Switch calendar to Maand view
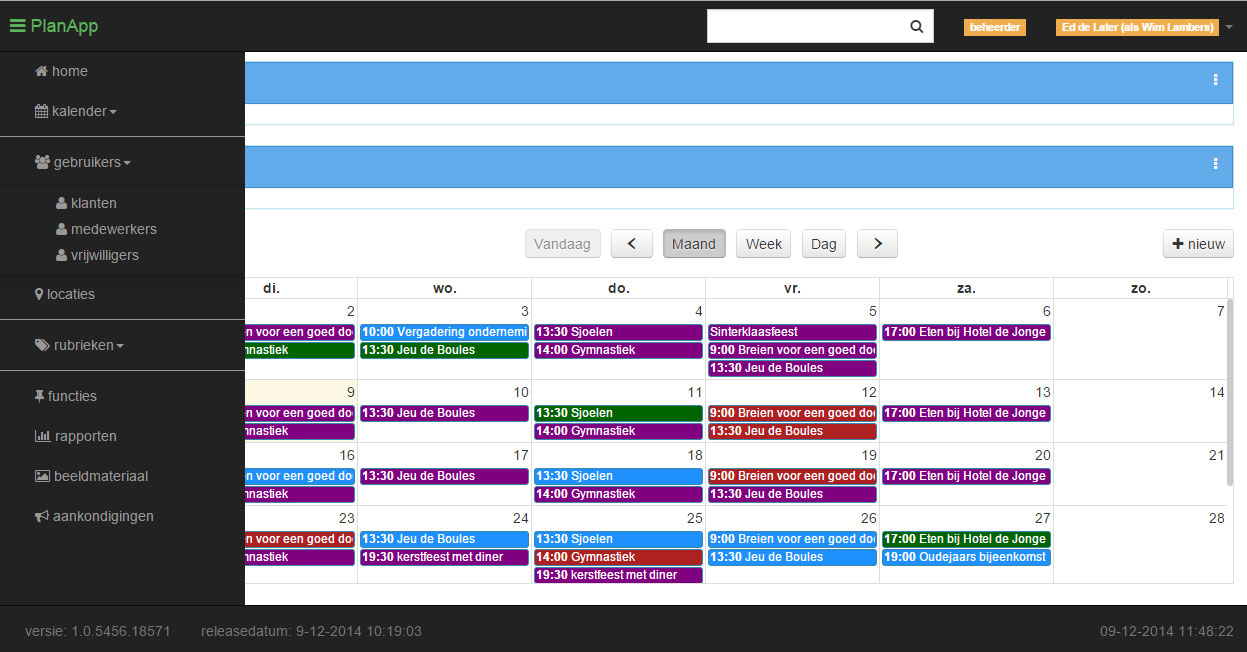This screenshot has width=1247, height=652. [693, 244]
